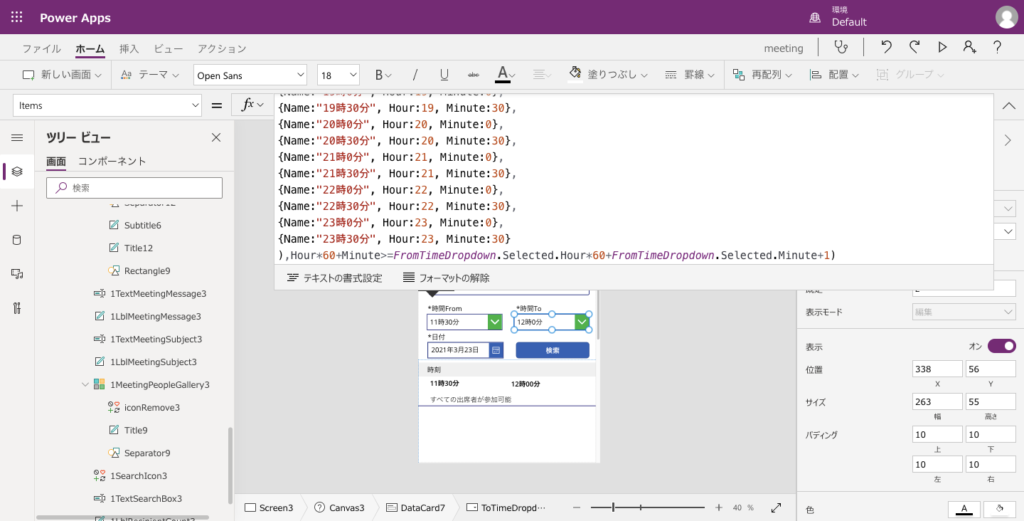The image size is (1024, 521).
Task: Open the display mode dropdown
Action: point(963,312)
